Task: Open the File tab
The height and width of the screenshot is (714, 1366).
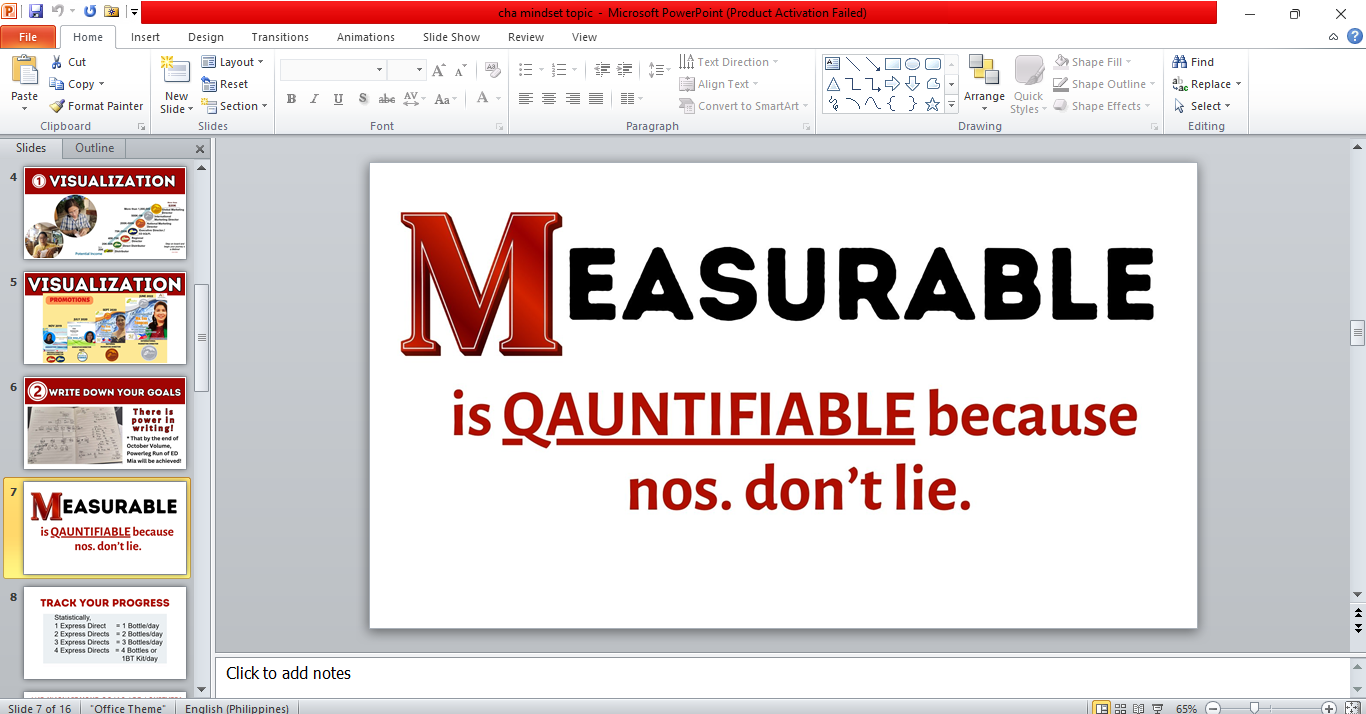Action: 28,37
